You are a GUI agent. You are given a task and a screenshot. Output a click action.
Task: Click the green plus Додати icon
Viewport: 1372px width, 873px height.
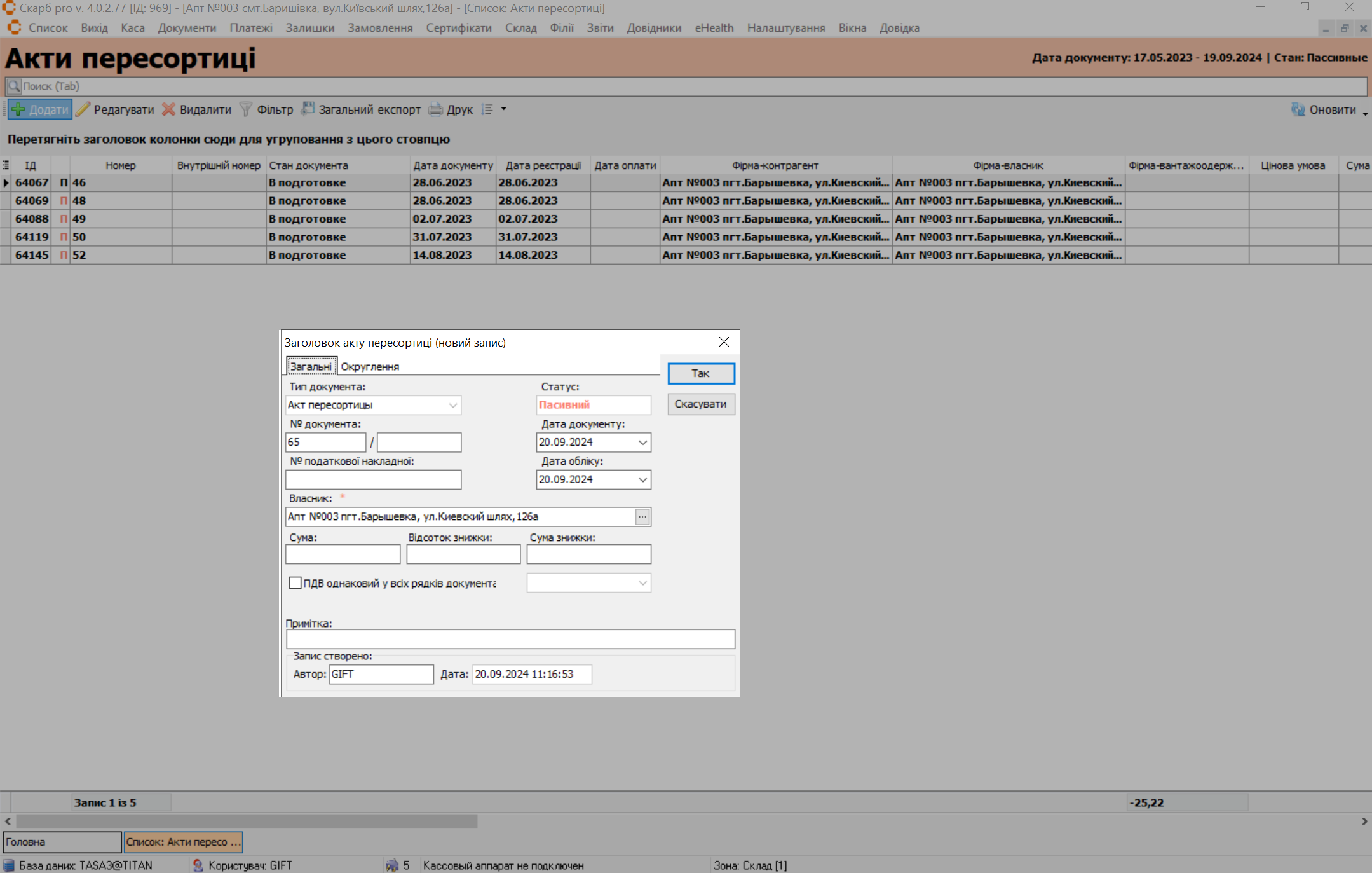pos(18,109)
